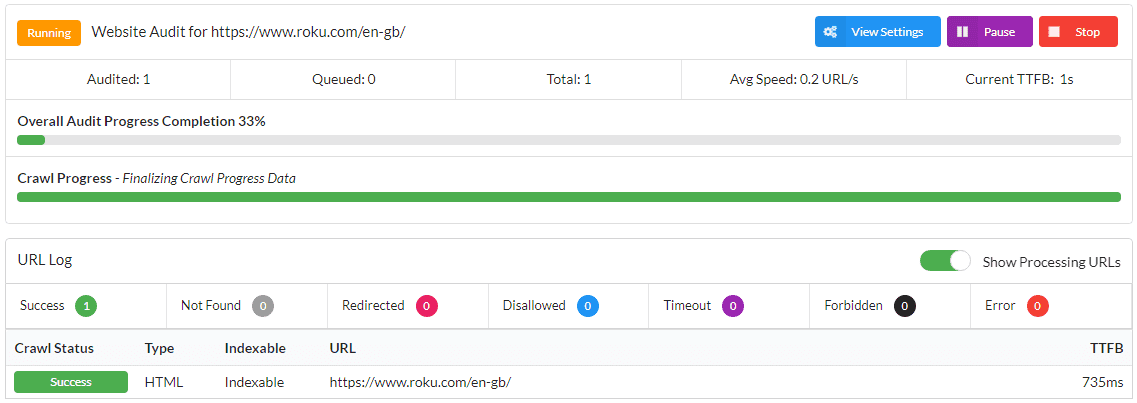
Task: Click the black Forbidden count badge
Action: (905, 306)
